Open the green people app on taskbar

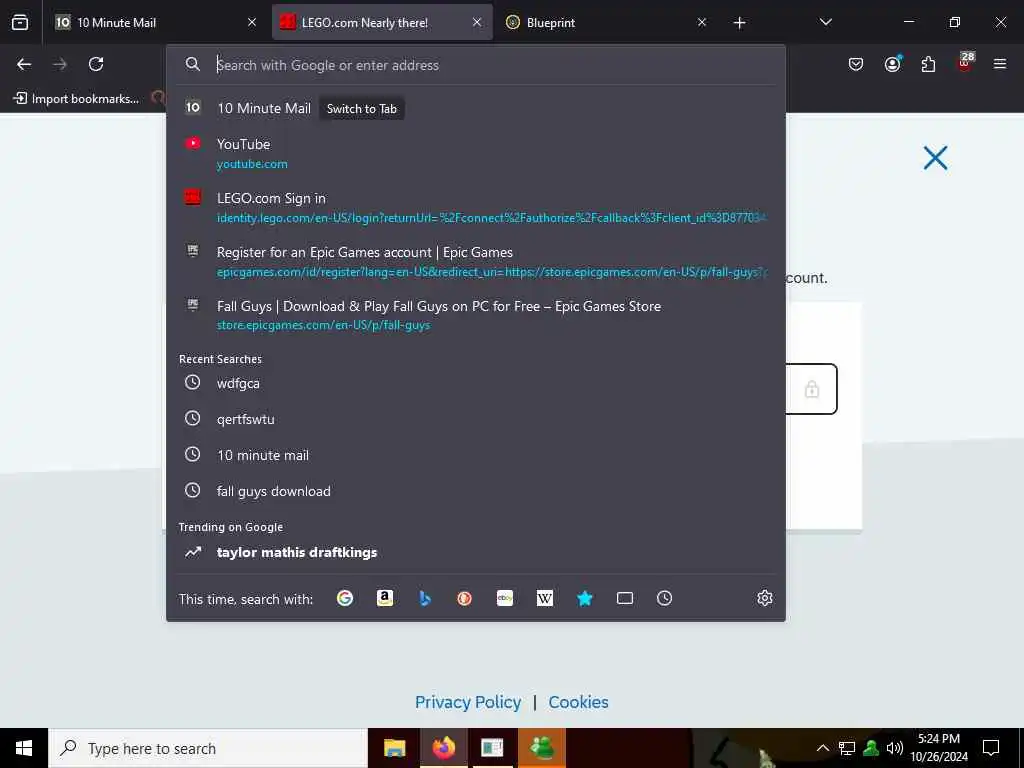click(x=542, y=748)
